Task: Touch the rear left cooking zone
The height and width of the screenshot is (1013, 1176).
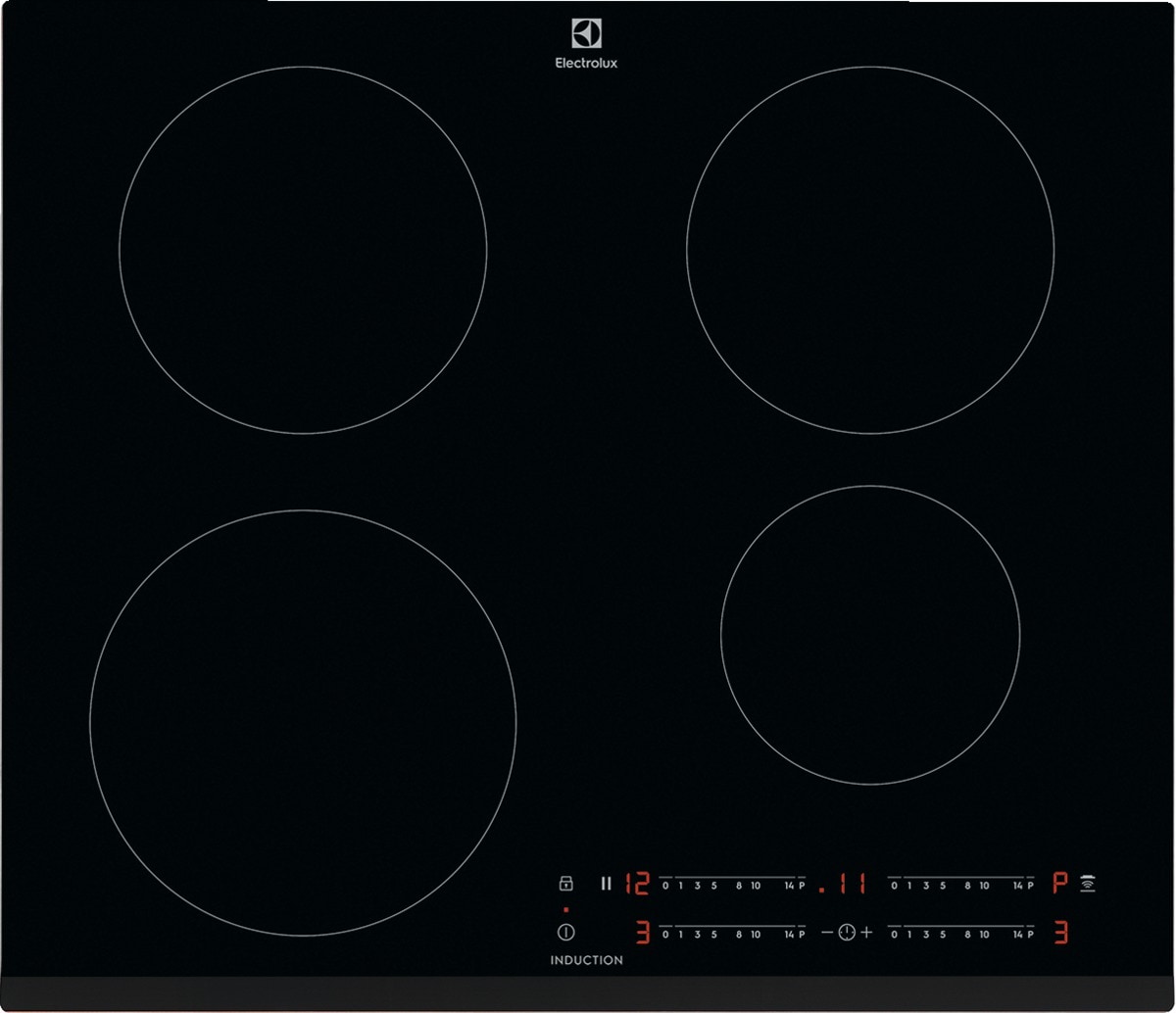Action: coord(303,250)
